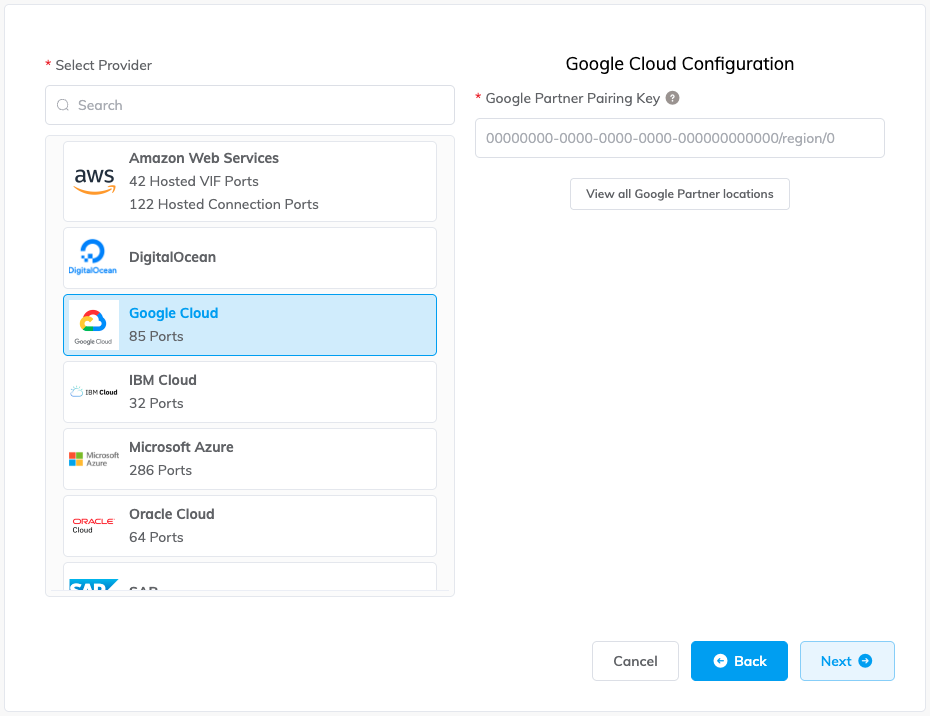Click the Amazon Web Services logo
The image size is (930, 716).
coord(93,180)
